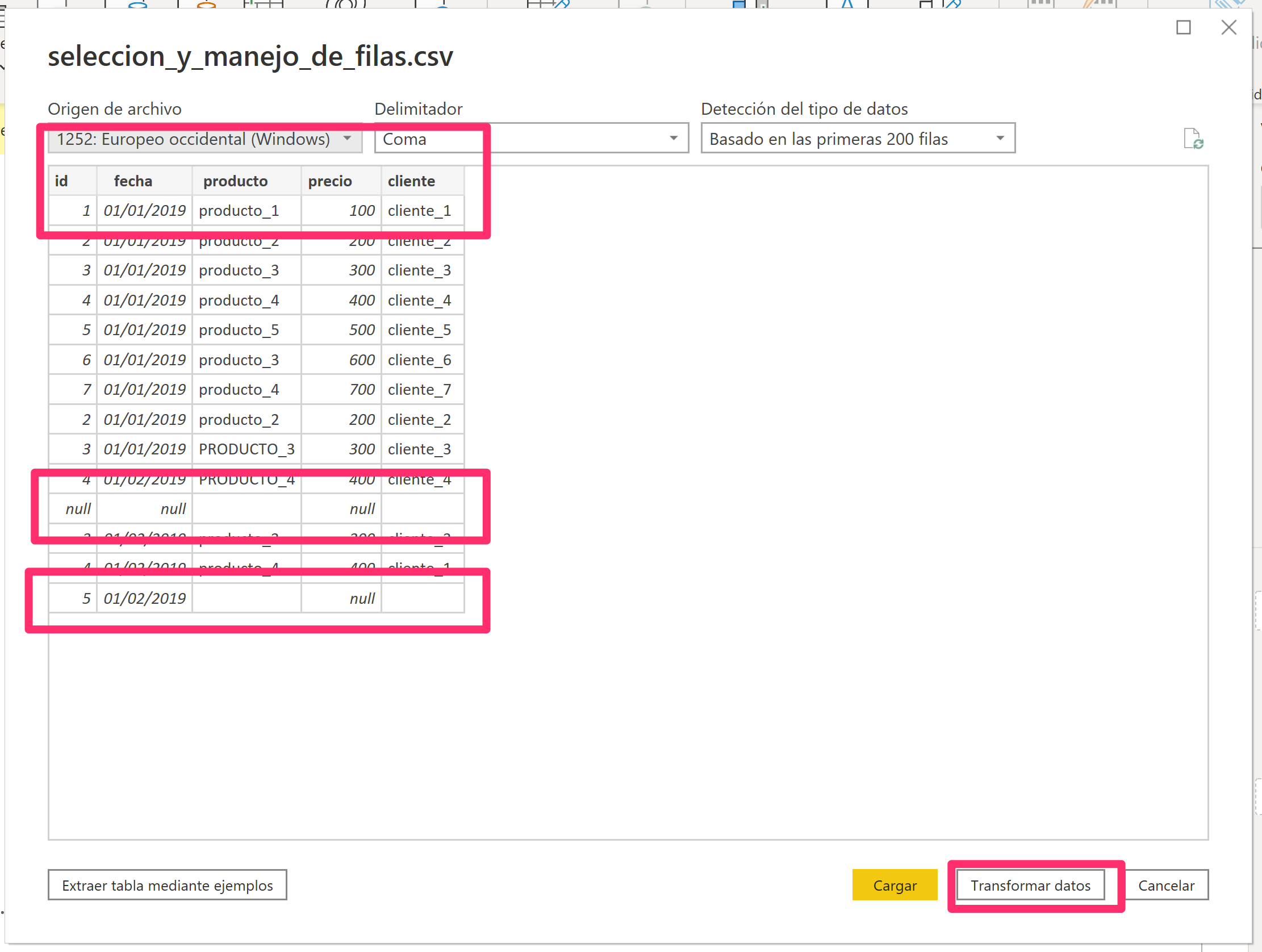Screen dimensions: 1262x952
Task: Click the precio cell with value 700
Action: pyautogui.click(x=341, y=389)
